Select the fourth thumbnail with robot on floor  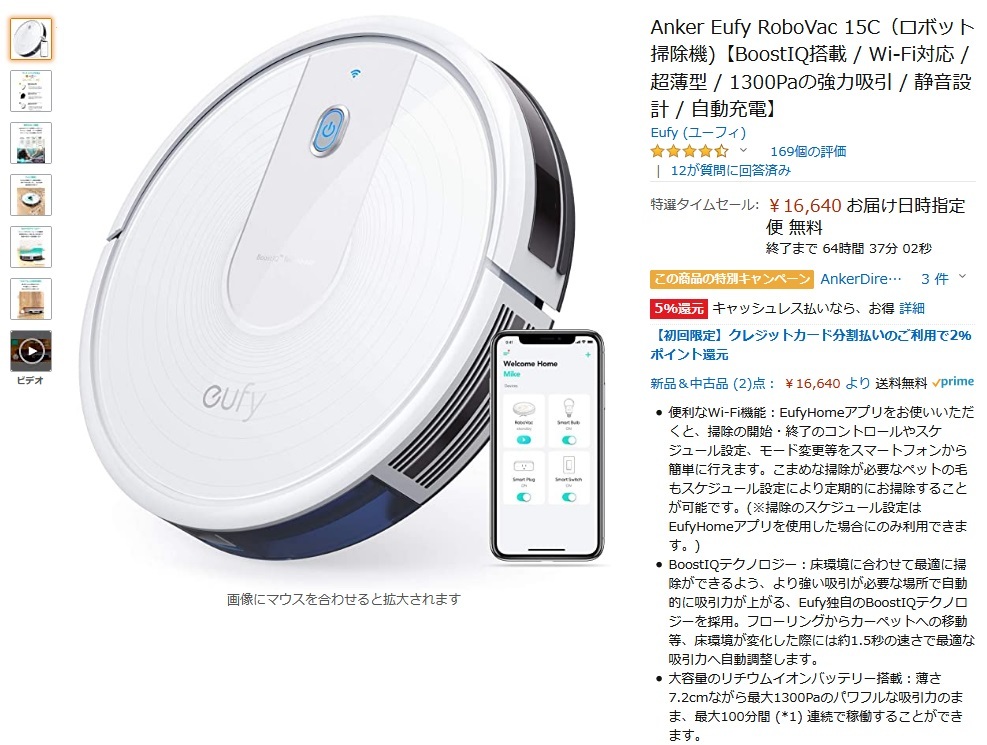pos(31,195)
